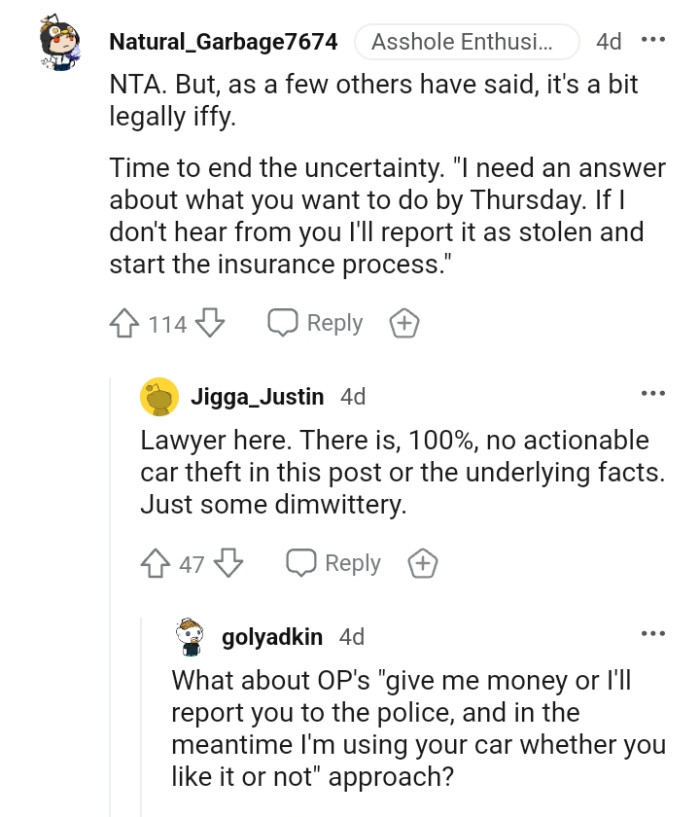Screen dimensions: 700x817
Task: Open the award icon on Natural_Garbage7674's comment
Action: (403, 322)
